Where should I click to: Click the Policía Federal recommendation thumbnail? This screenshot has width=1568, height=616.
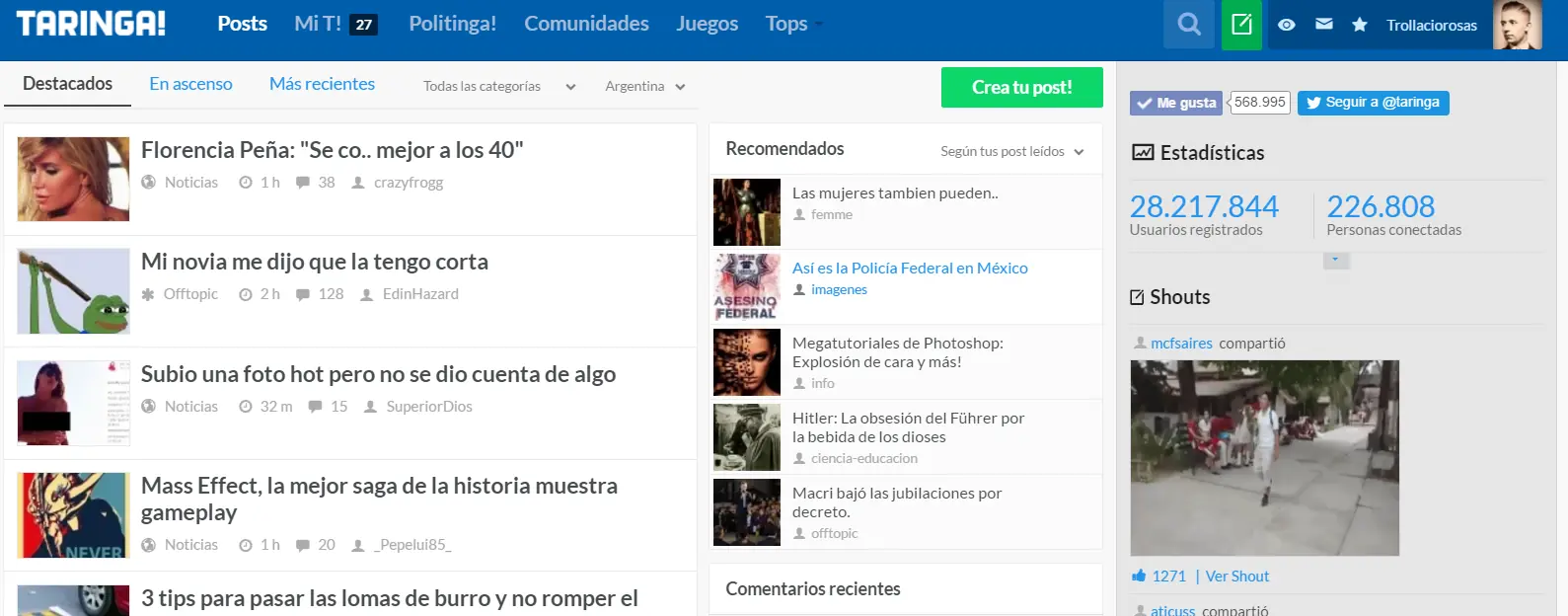pos(747,287)
